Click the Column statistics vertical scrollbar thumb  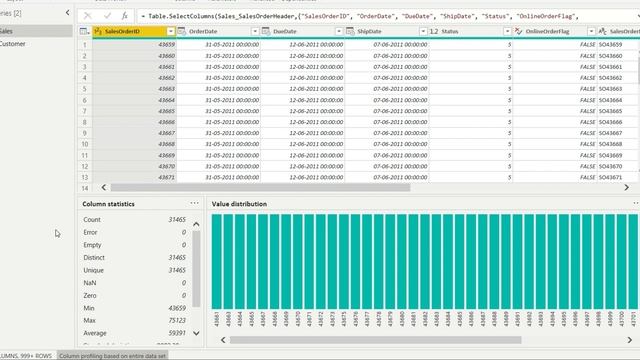196,269
